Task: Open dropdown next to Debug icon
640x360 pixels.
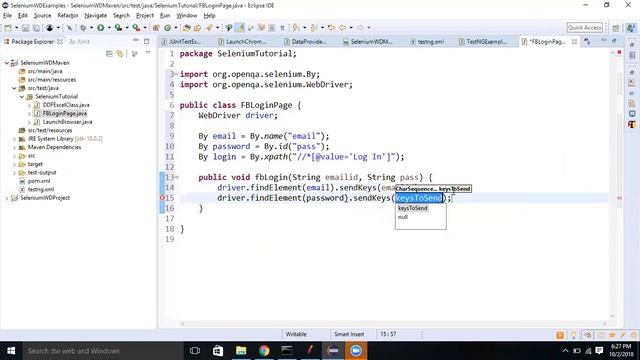Action: 91,28
